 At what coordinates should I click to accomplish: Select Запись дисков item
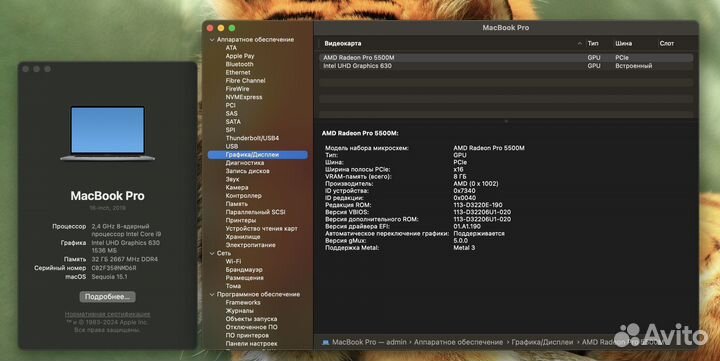(x=248, y=171)
